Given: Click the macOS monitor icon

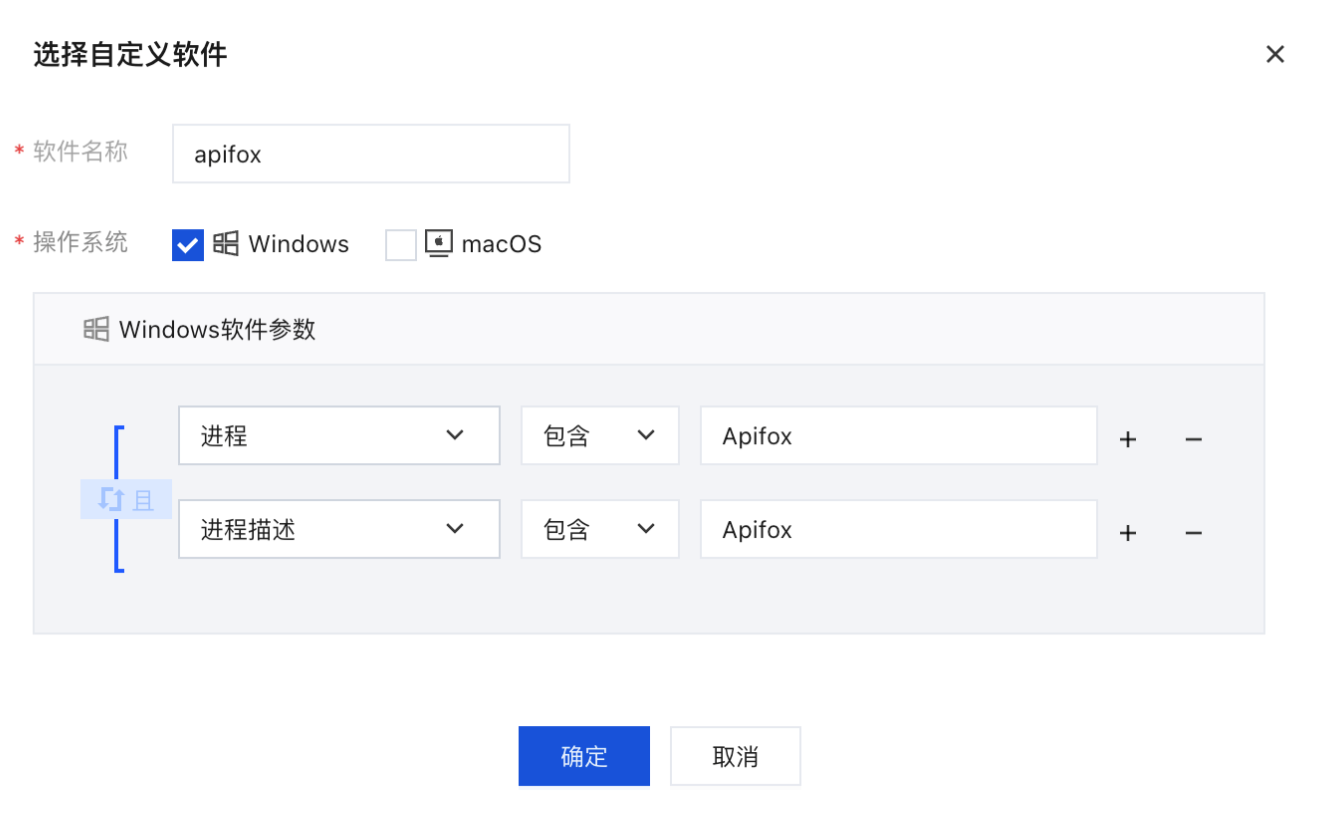Looking at the screenshot, I should [439, 244].
